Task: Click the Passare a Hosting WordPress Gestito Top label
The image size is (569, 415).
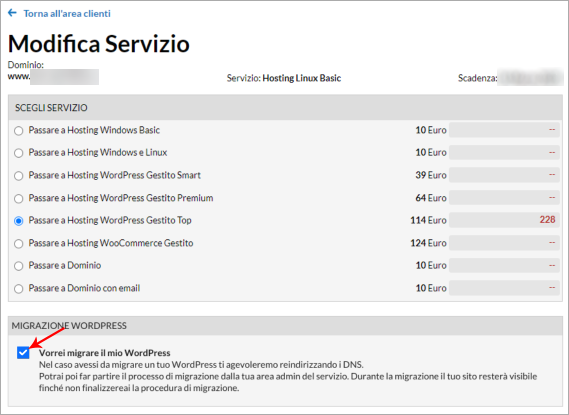Action: point(110,220)
